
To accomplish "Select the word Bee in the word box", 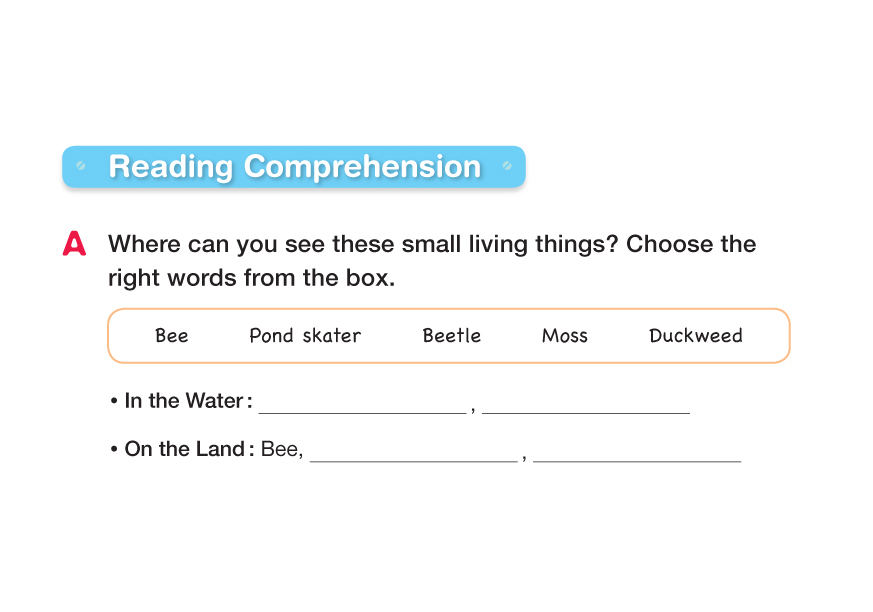I will tap(172, 336).
